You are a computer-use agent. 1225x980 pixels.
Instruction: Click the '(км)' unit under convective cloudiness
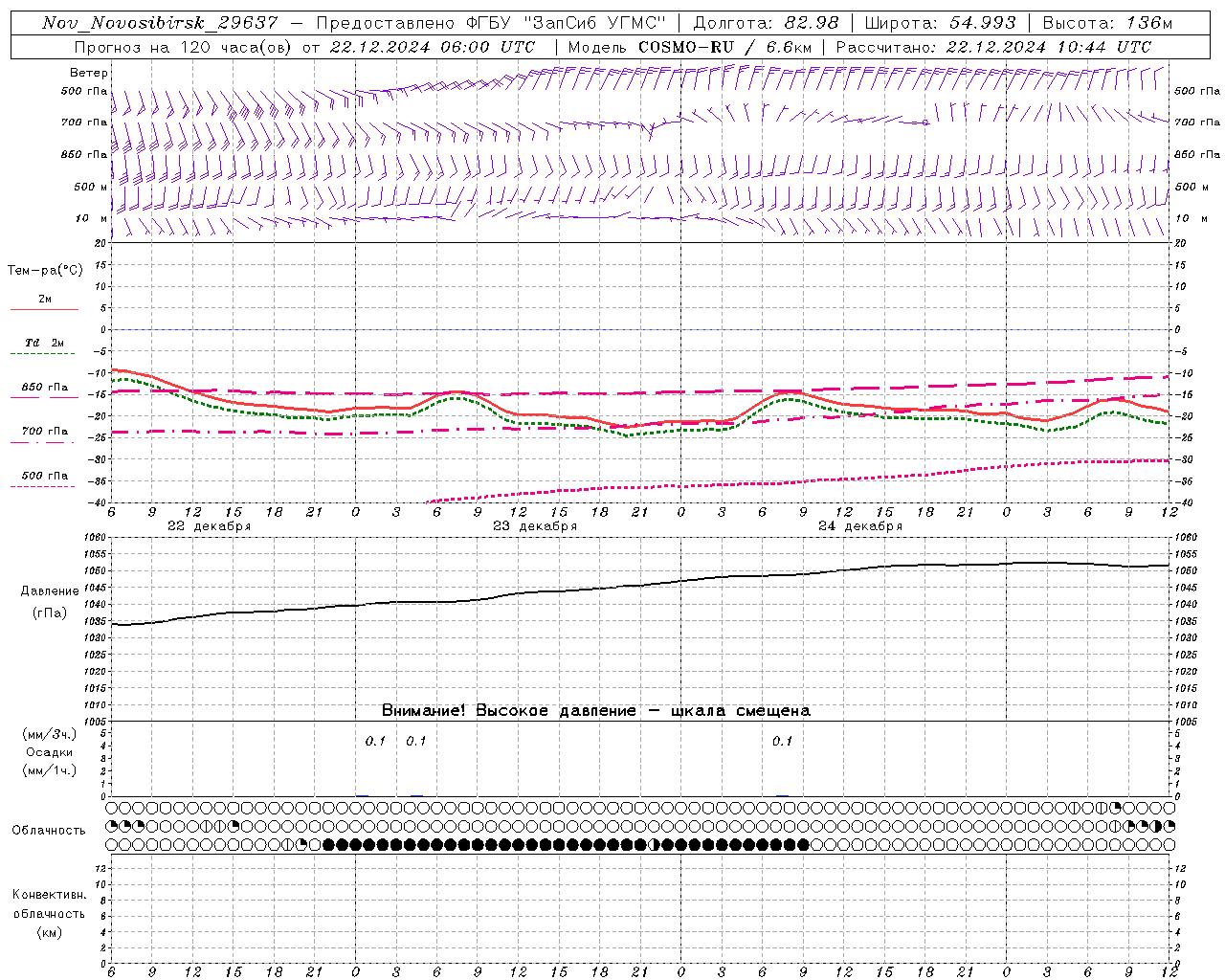49,932
